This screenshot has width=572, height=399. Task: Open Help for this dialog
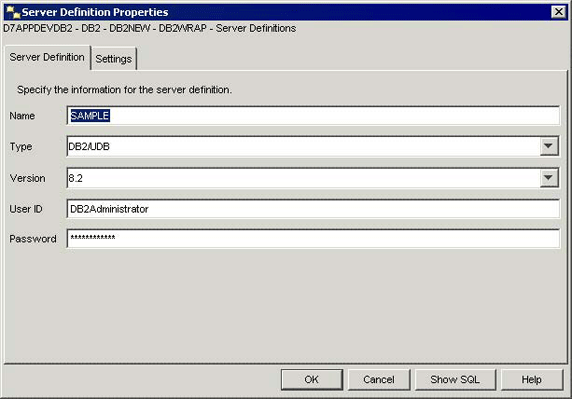click(532, 380)
